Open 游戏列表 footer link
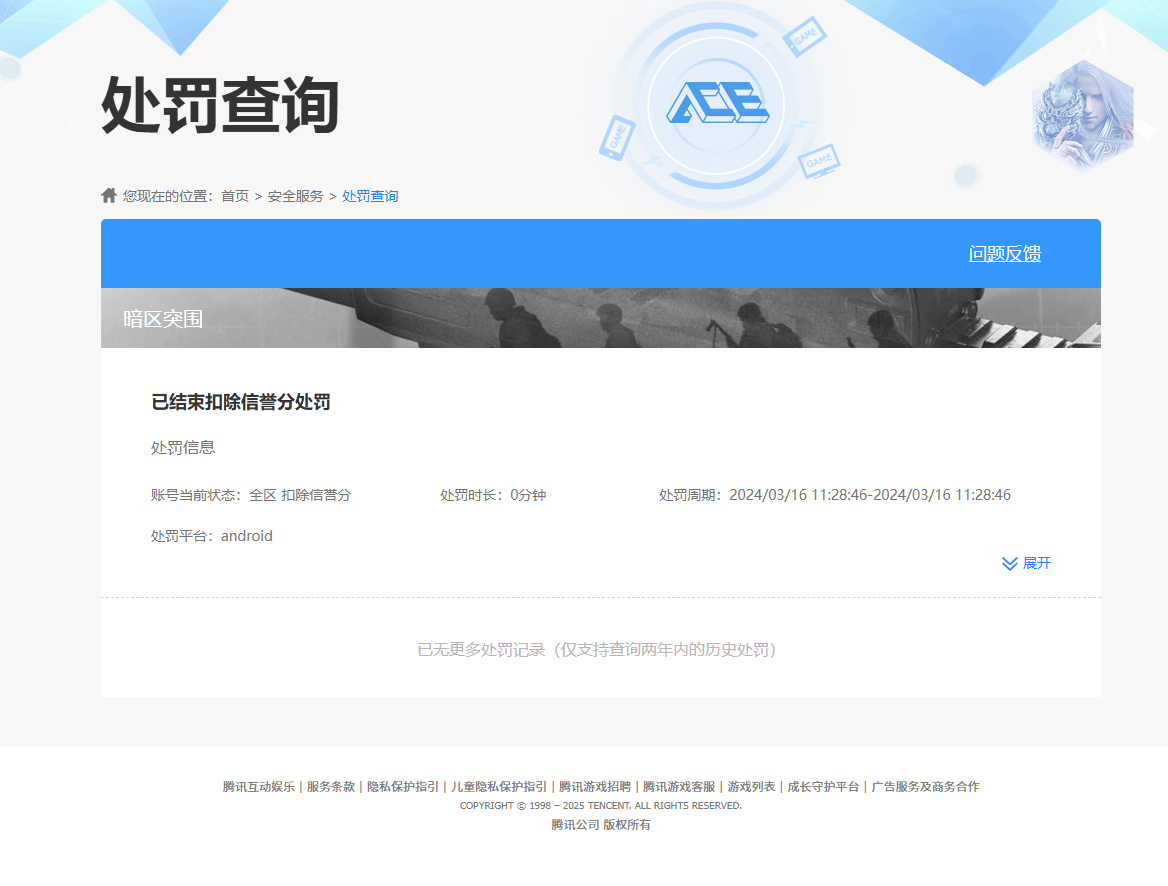Screen dimensions: 1168x886 pos(751,787)
